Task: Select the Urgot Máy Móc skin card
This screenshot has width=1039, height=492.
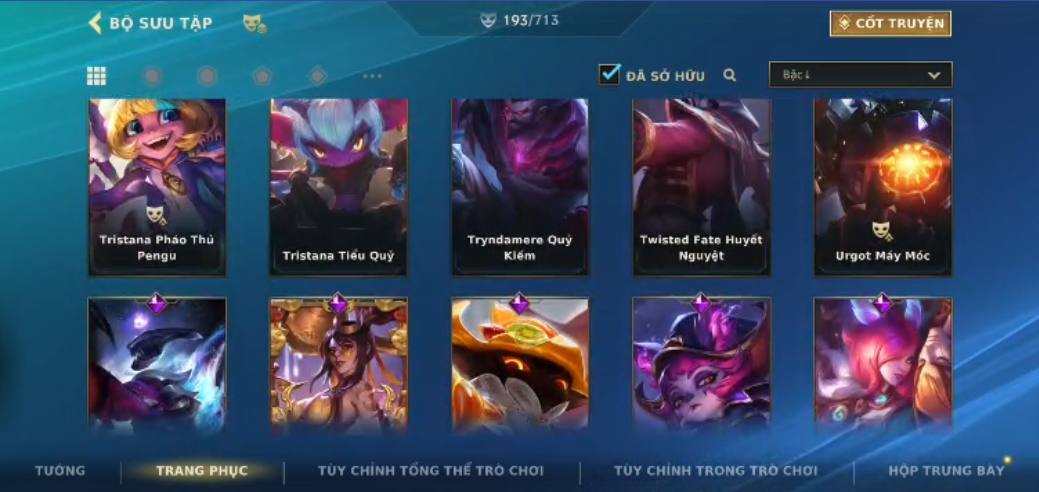Action: coord(883,188)
